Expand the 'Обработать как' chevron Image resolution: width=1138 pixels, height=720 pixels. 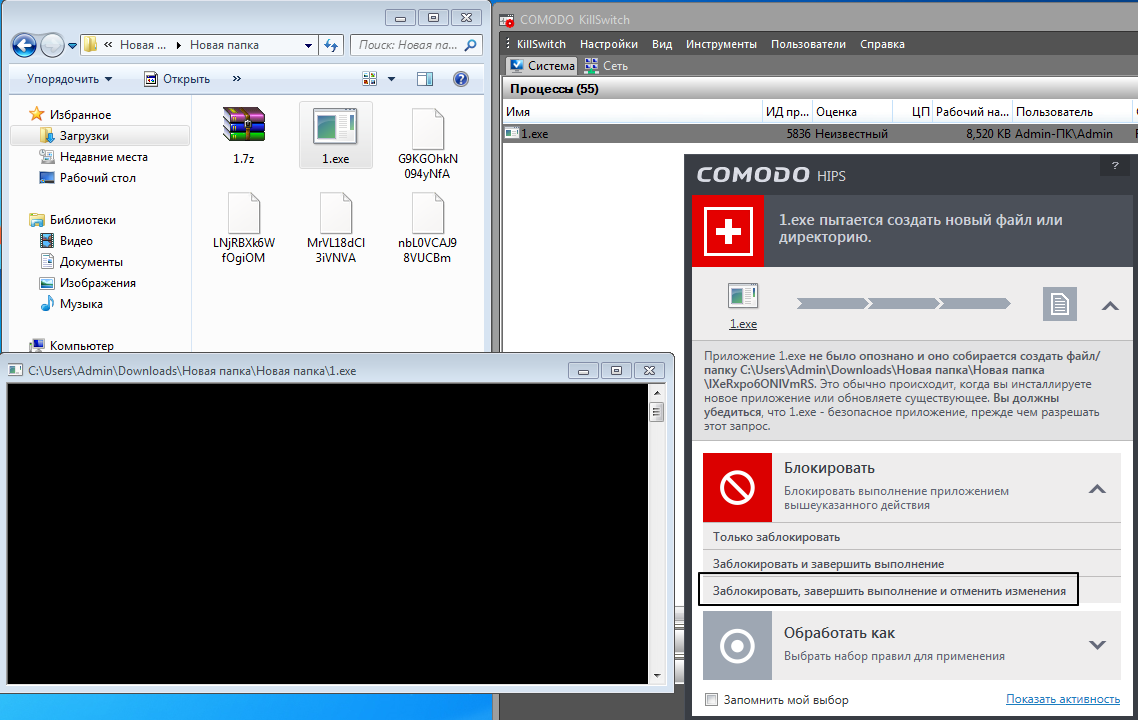[x=1097, y=645]
